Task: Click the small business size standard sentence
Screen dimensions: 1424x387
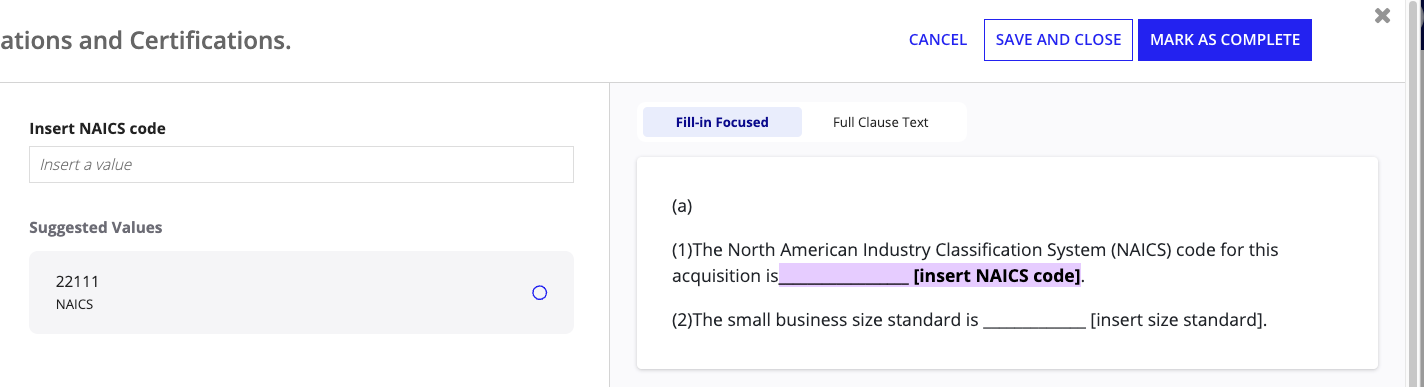Action: (970, 321)
